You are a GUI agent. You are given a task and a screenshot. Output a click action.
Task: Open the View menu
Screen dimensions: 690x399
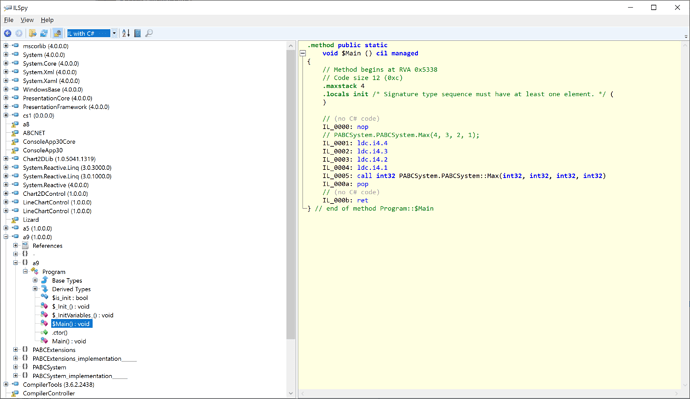(27, 20)
